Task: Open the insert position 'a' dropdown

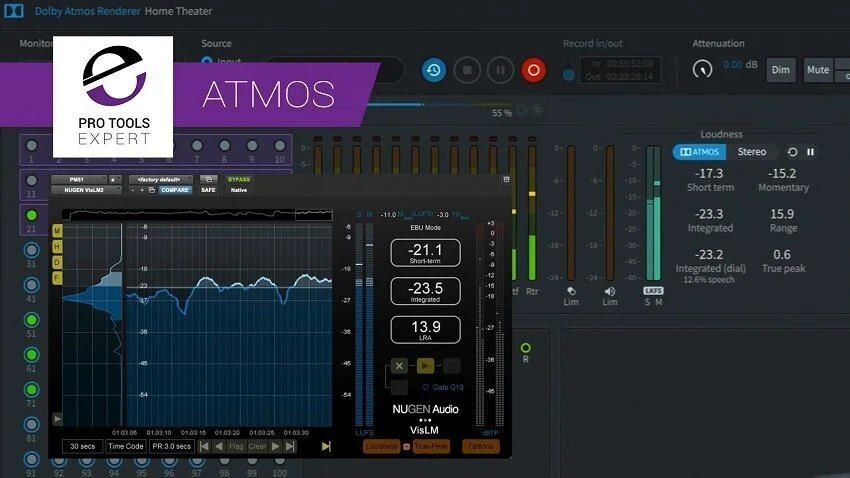Action: (x=114, y=179)
